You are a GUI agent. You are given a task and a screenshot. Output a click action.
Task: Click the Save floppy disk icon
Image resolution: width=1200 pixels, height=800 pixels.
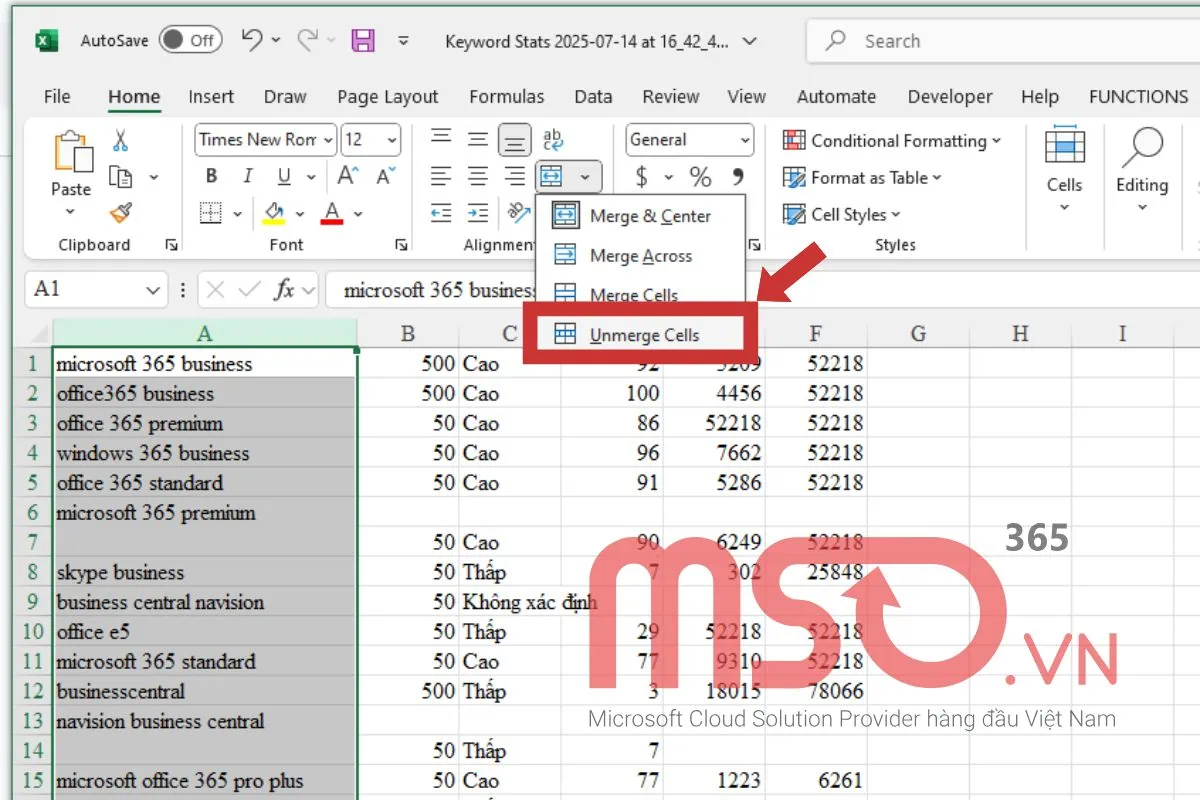[x=362, y=41]
